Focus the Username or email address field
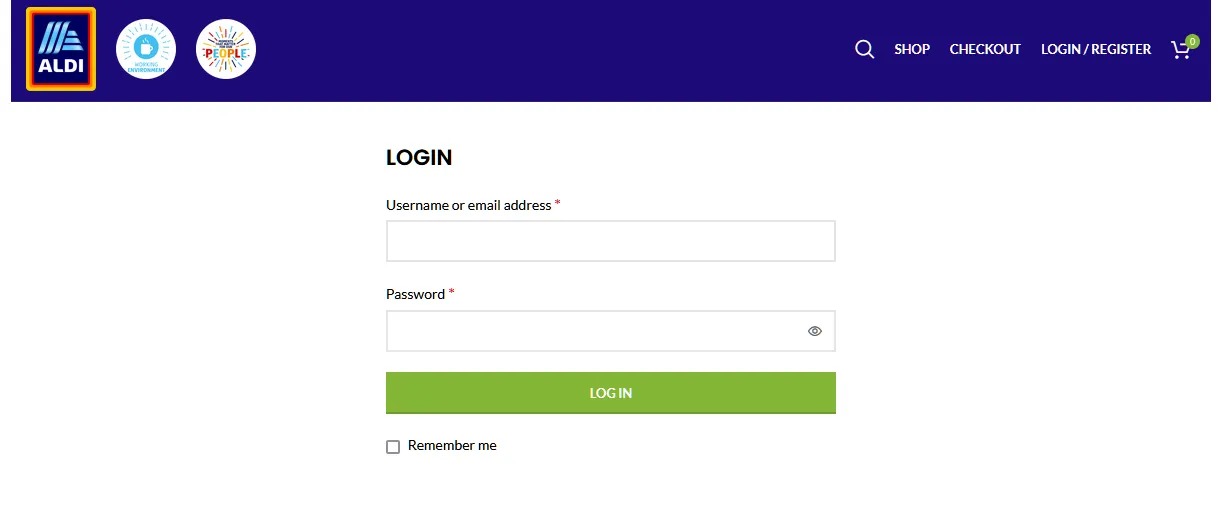Viewport: 1218px width, 529px height. (610, 241)
